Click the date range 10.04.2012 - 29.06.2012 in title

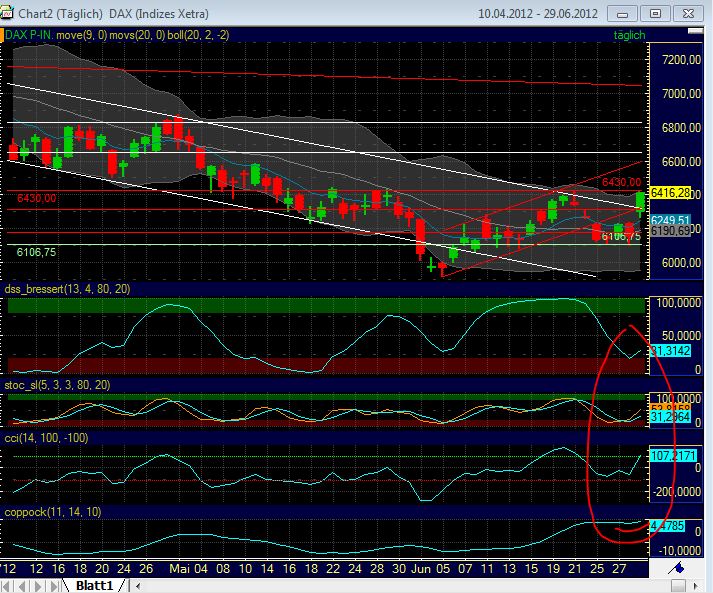[537, 14]
